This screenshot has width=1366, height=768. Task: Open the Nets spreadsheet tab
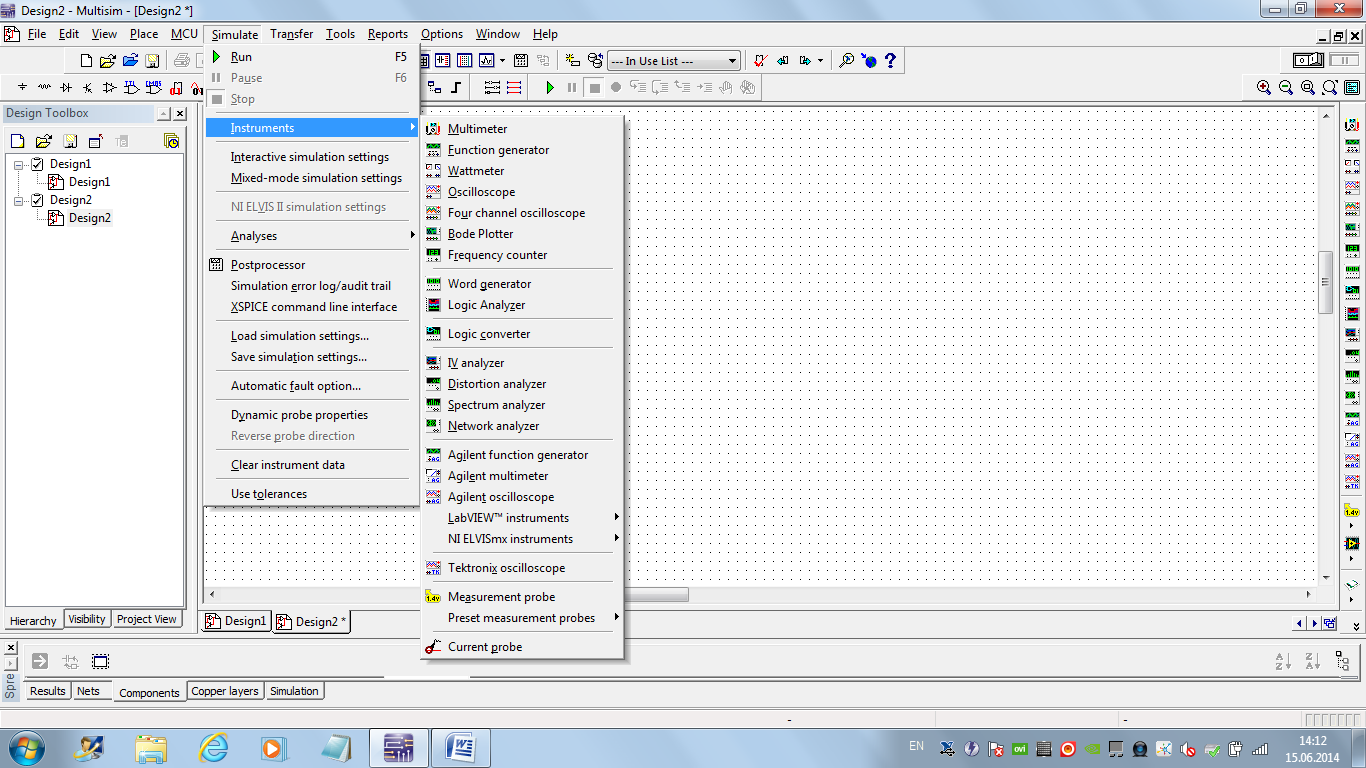click(88, 691)
